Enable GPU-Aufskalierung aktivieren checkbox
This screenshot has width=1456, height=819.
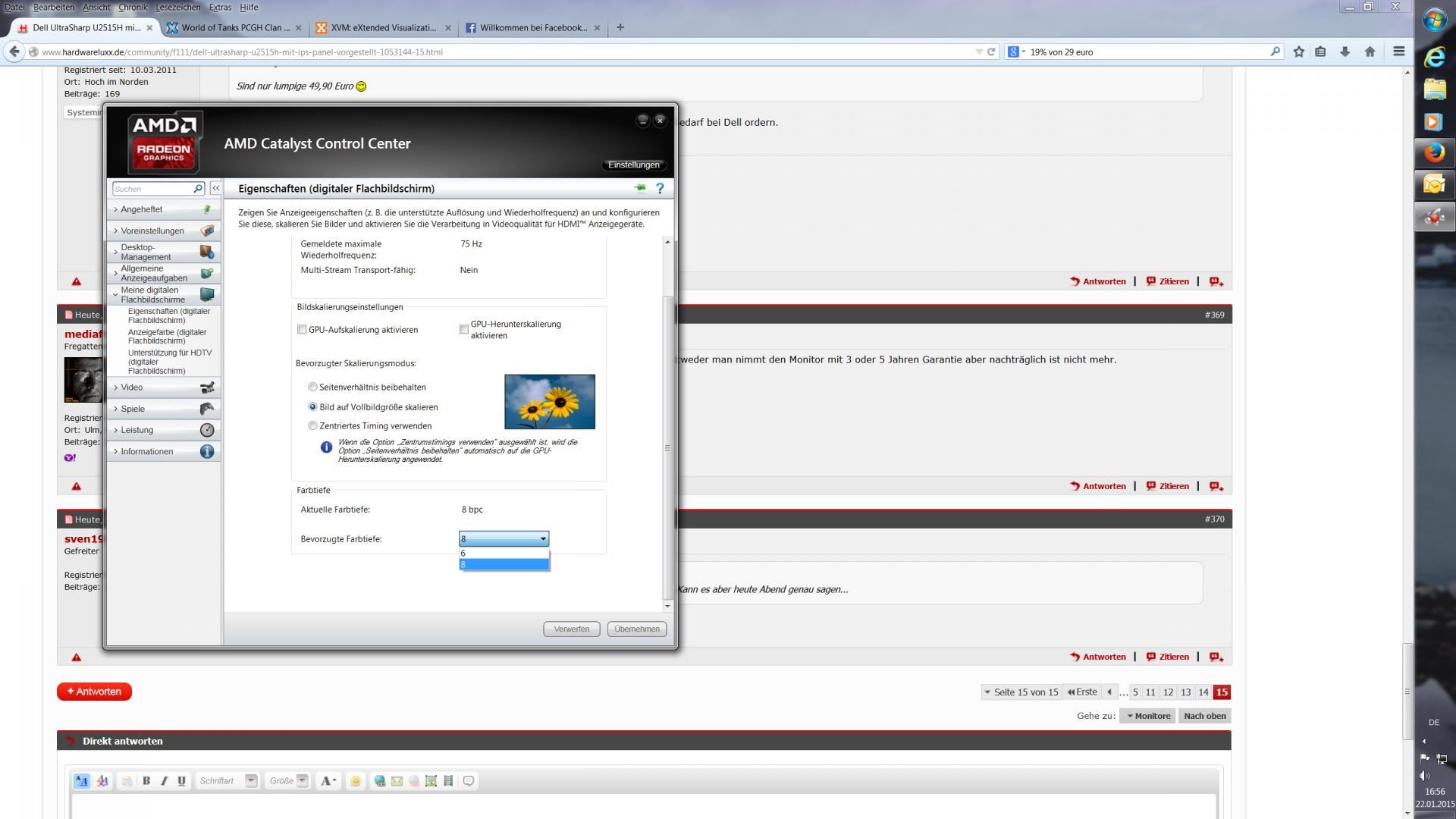[x=302, y=330]
